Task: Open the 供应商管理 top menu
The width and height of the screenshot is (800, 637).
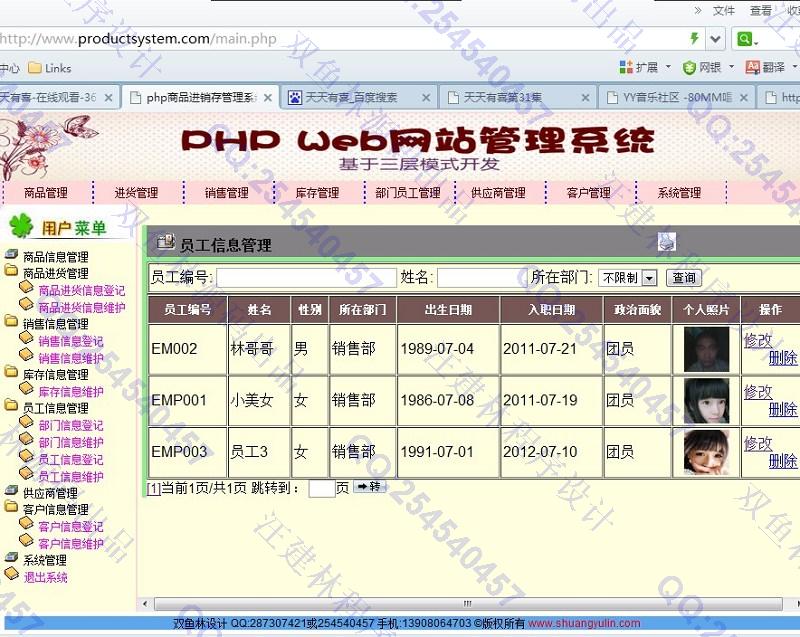Action: [498, 193]
